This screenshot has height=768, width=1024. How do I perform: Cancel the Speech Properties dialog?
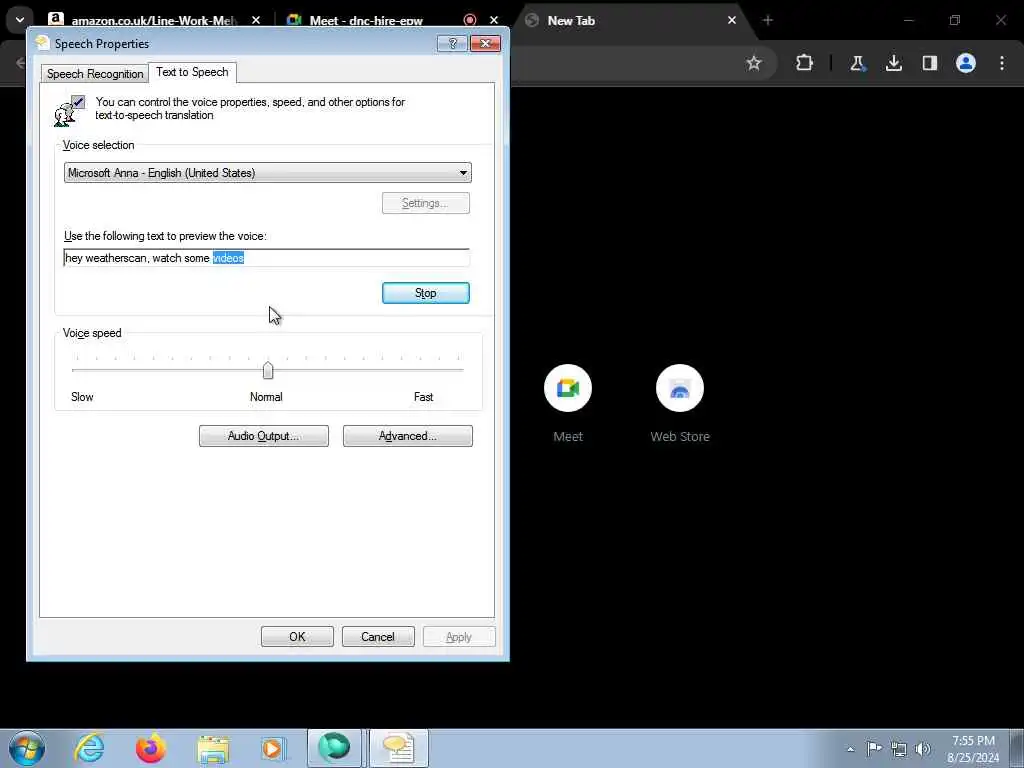coord(378,637)
